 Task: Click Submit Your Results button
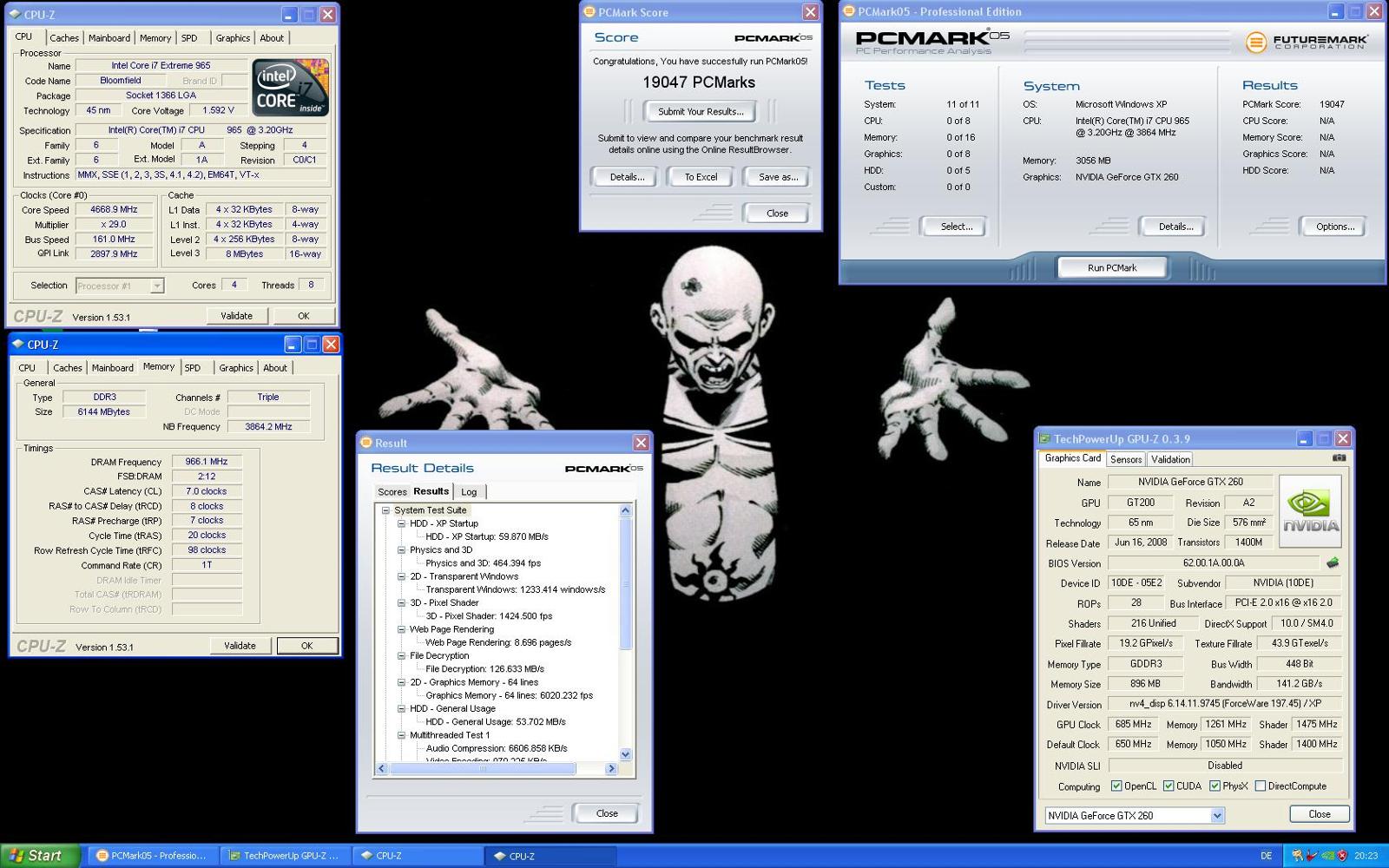(x=701, y=112)
